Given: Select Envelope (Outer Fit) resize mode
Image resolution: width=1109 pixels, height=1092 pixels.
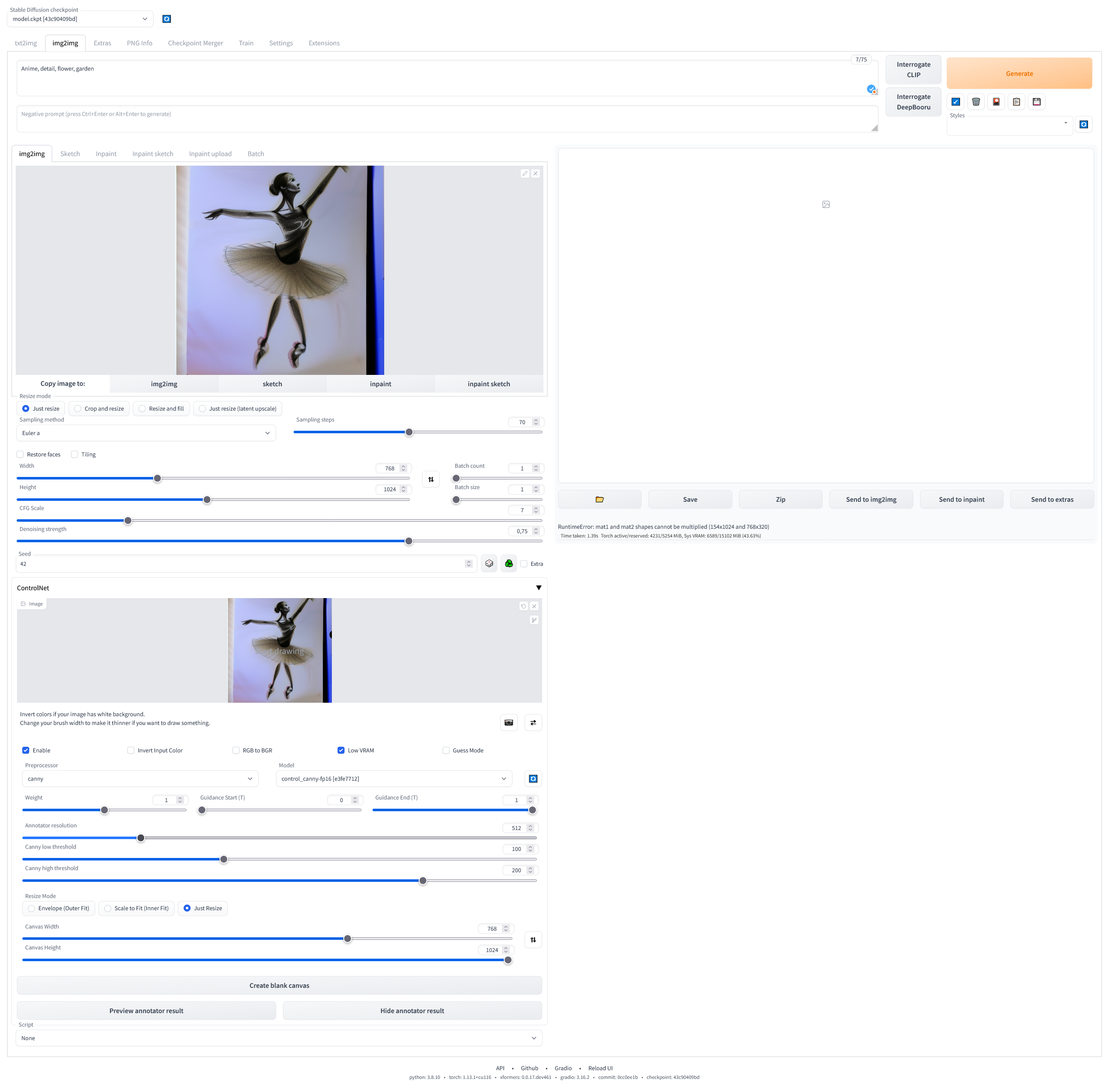Looking at the screenshot, I should tap(58, 908).
